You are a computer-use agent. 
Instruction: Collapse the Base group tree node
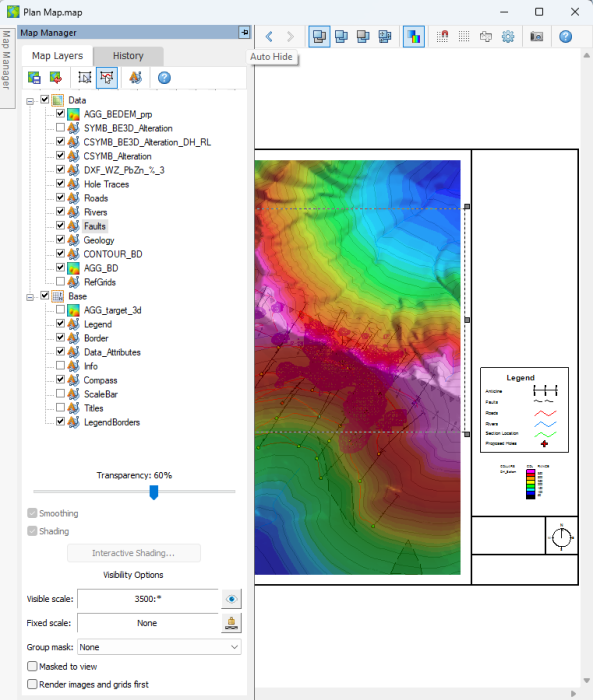(30, 297)
